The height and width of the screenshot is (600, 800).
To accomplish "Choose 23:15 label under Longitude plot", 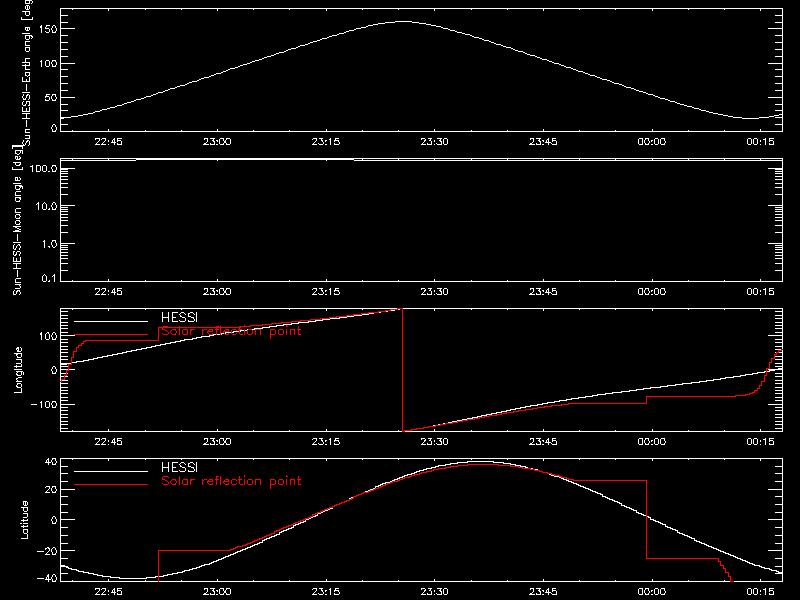I will click(x=326, y=442).
